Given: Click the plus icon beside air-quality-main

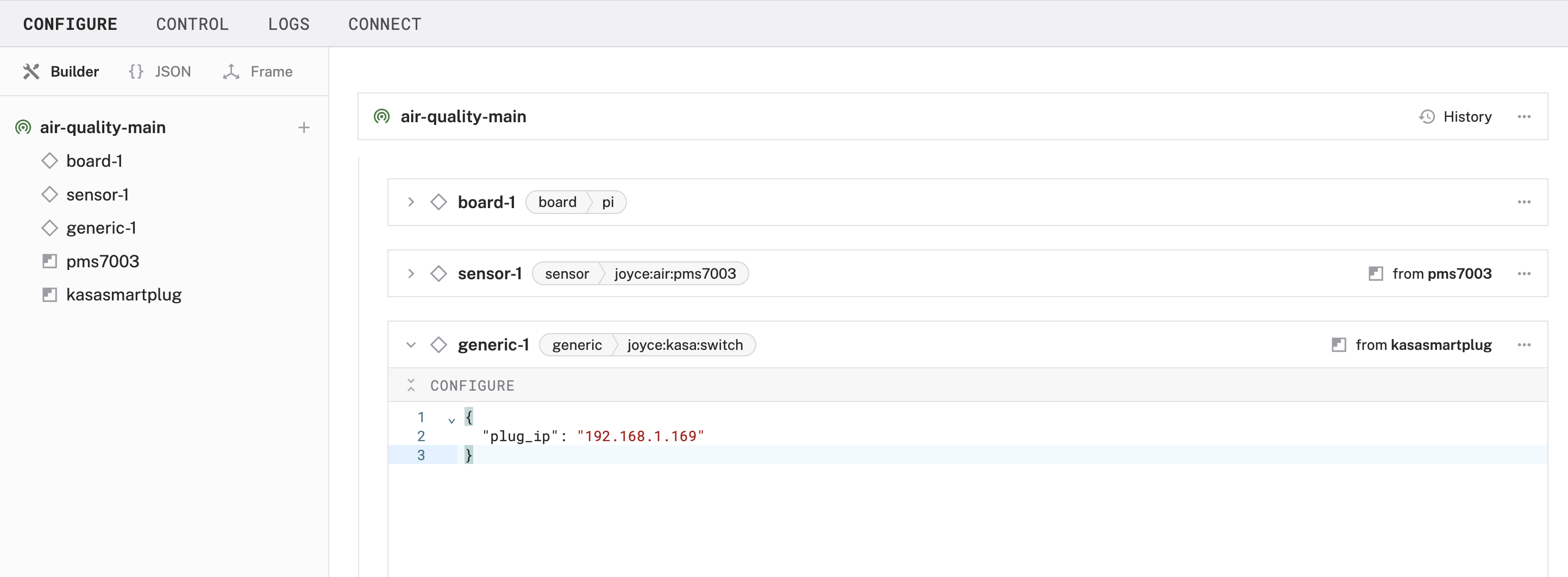Looking at the screenshot, I should 304,127.
